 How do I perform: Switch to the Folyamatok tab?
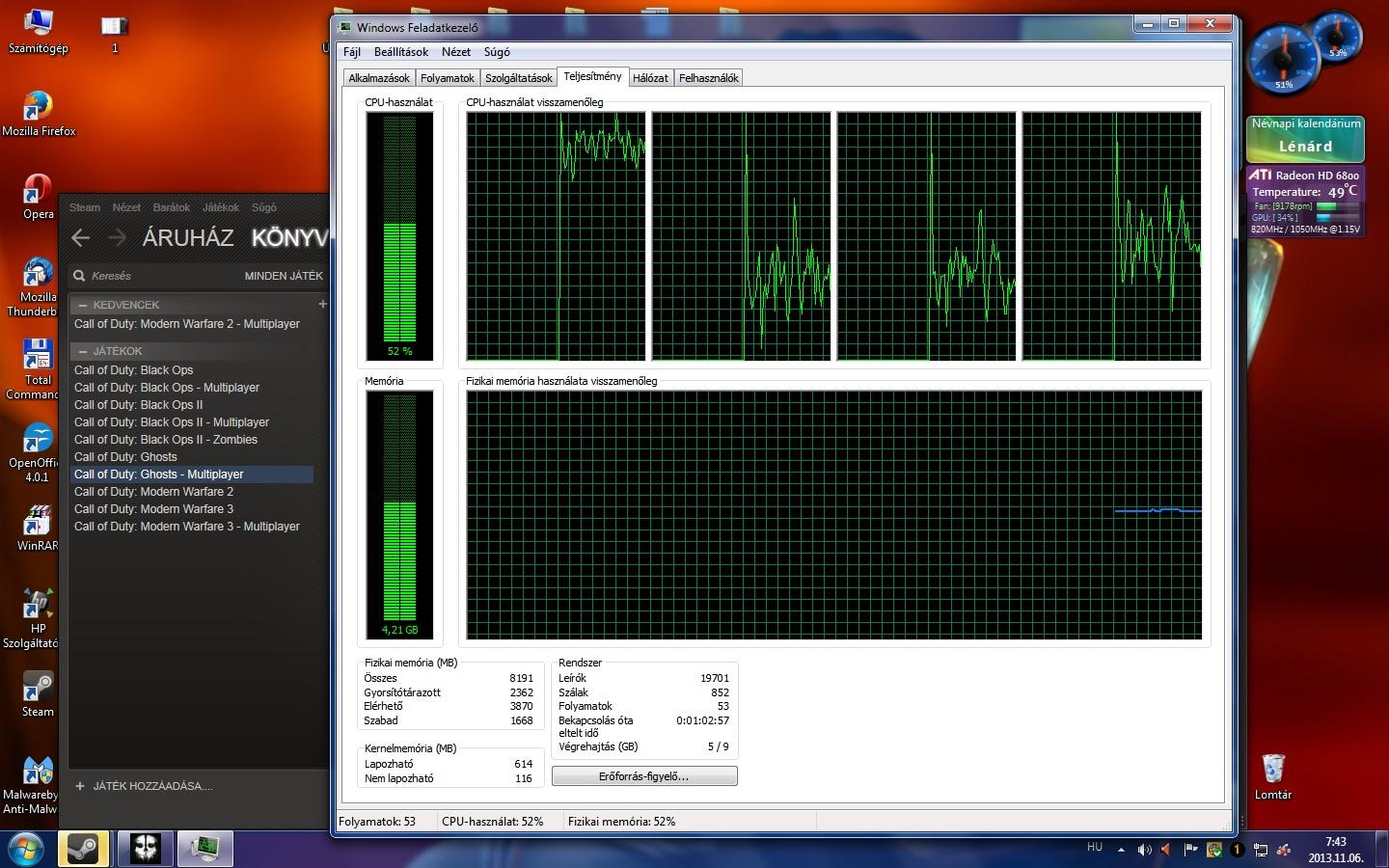click(448, 78)
